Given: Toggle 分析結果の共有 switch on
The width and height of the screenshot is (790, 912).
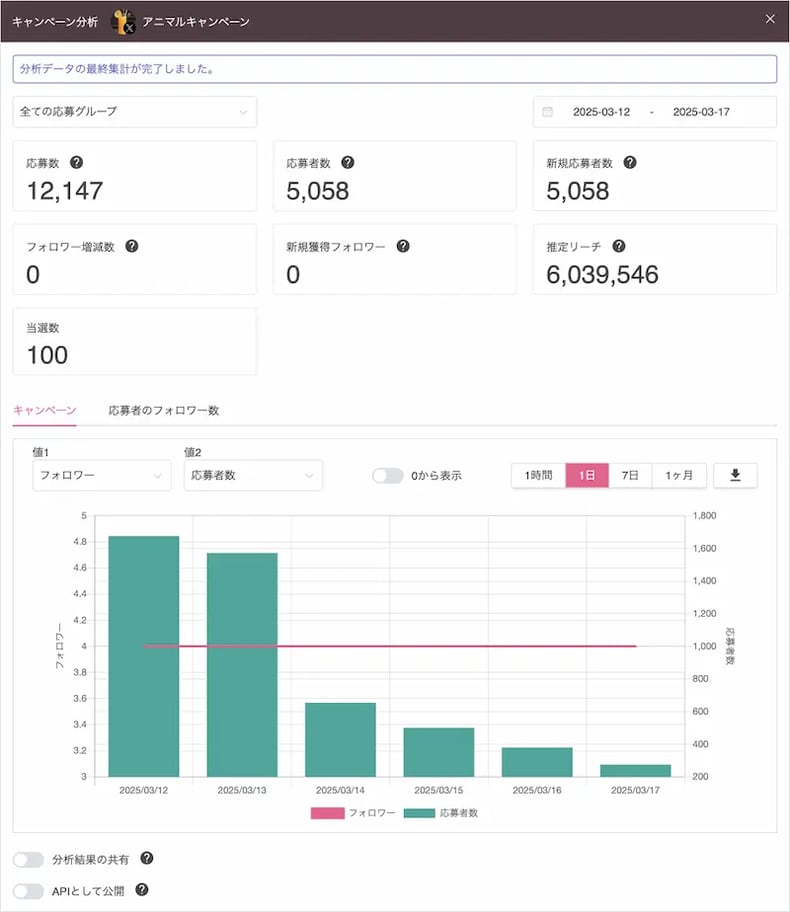Looking at the screenshot, I should [x=29, y=859].
